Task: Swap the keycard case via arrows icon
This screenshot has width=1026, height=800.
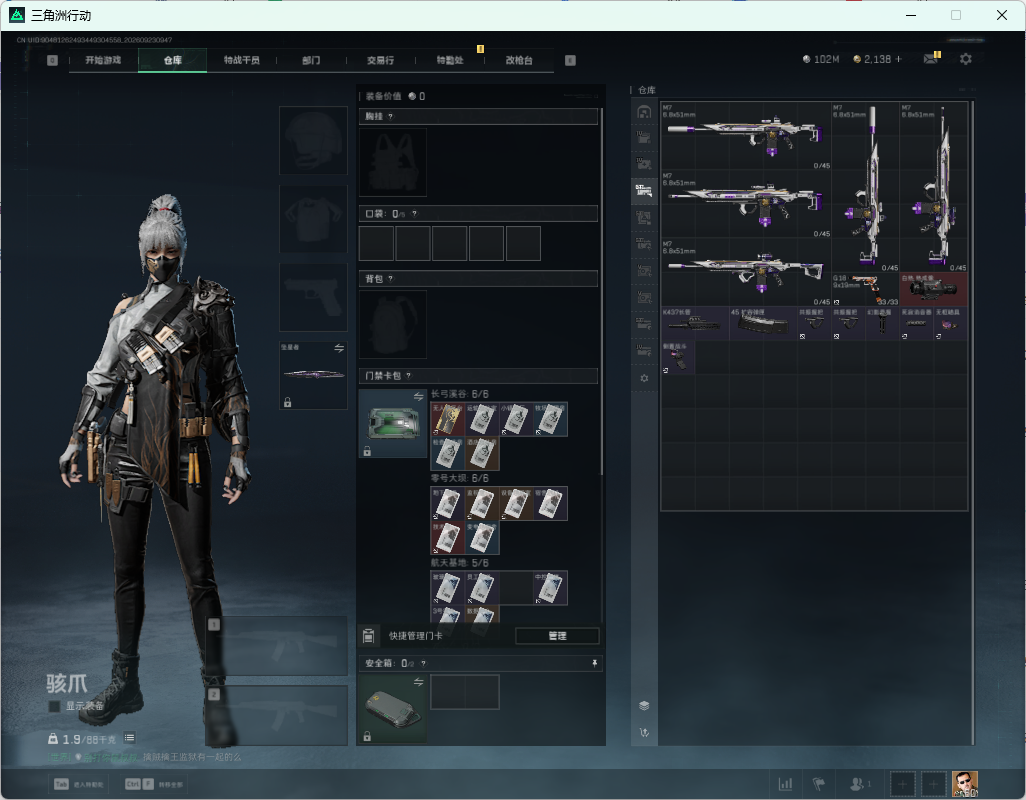Action: 419,396
